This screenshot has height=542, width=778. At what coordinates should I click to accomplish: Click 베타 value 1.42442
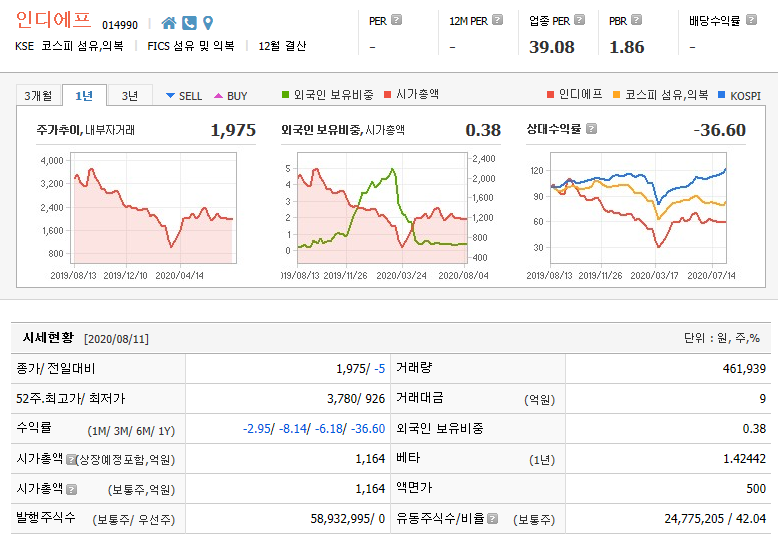tap(744, 459)
